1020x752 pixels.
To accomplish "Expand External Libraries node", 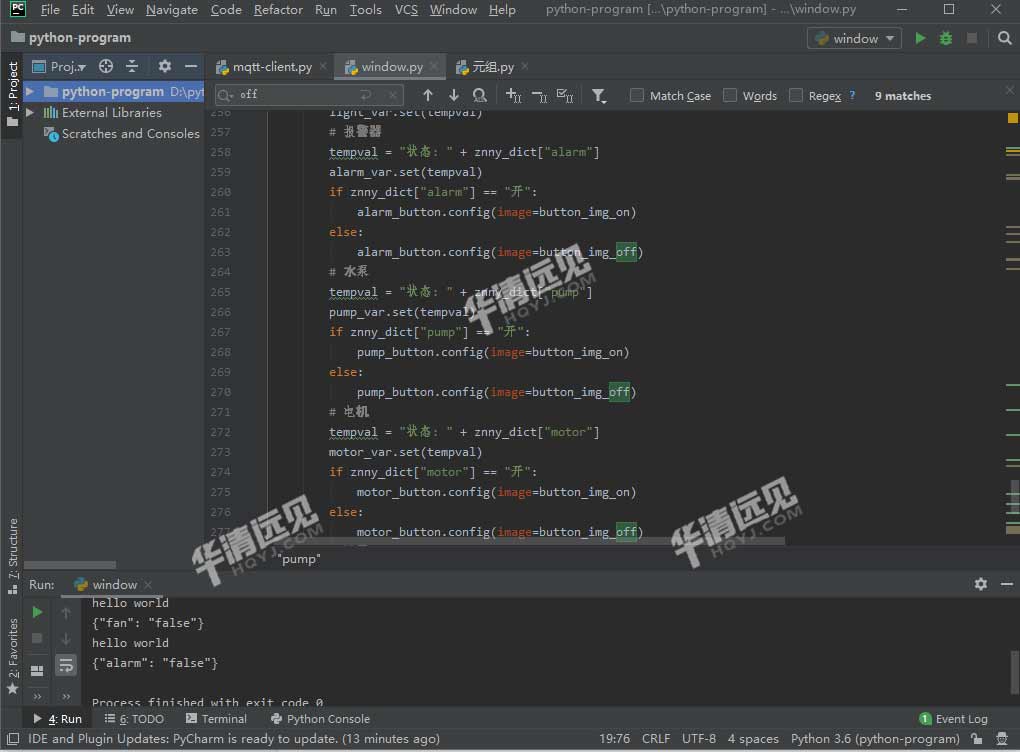I will 30,113.
